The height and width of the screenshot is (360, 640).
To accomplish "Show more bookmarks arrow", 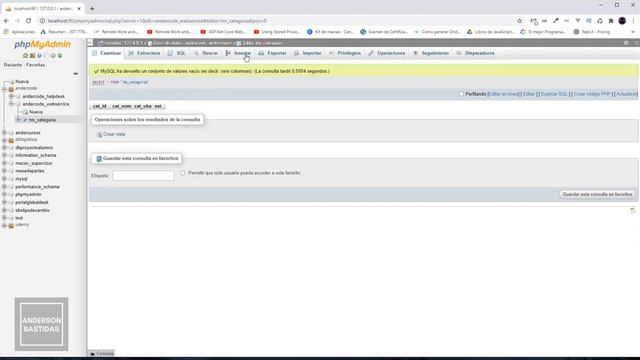I will pyautogui.click(x=633, y=32).
